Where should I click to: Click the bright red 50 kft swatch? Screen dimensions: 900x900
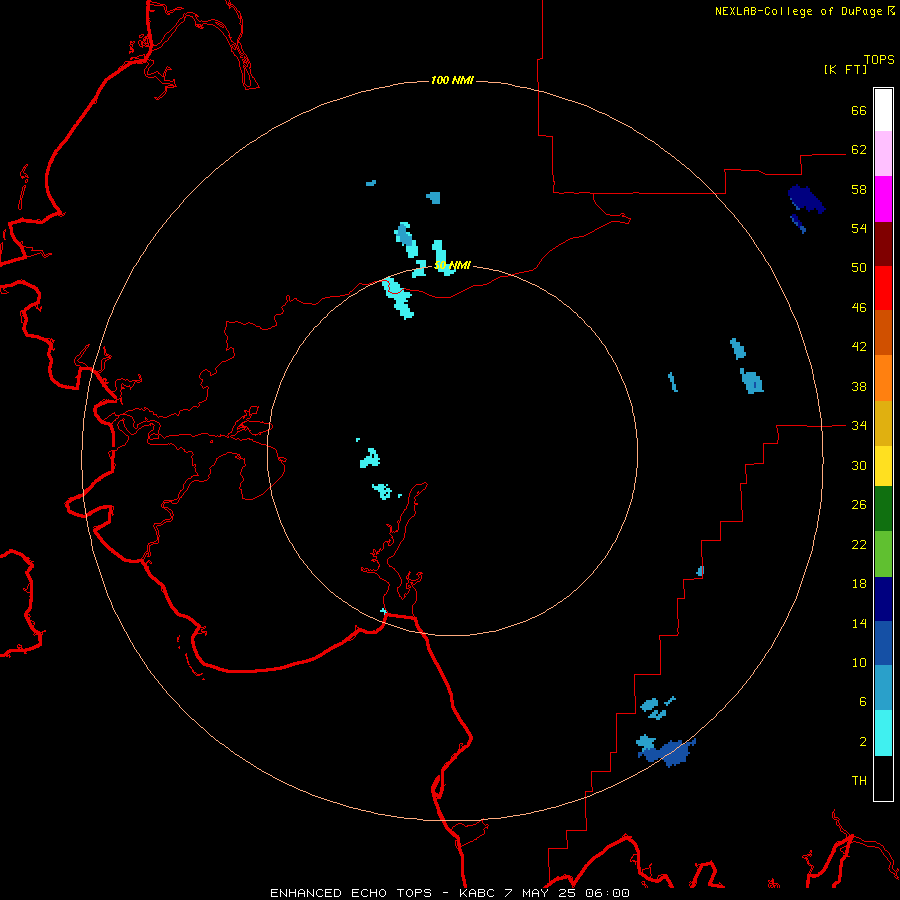coord(883,288)
